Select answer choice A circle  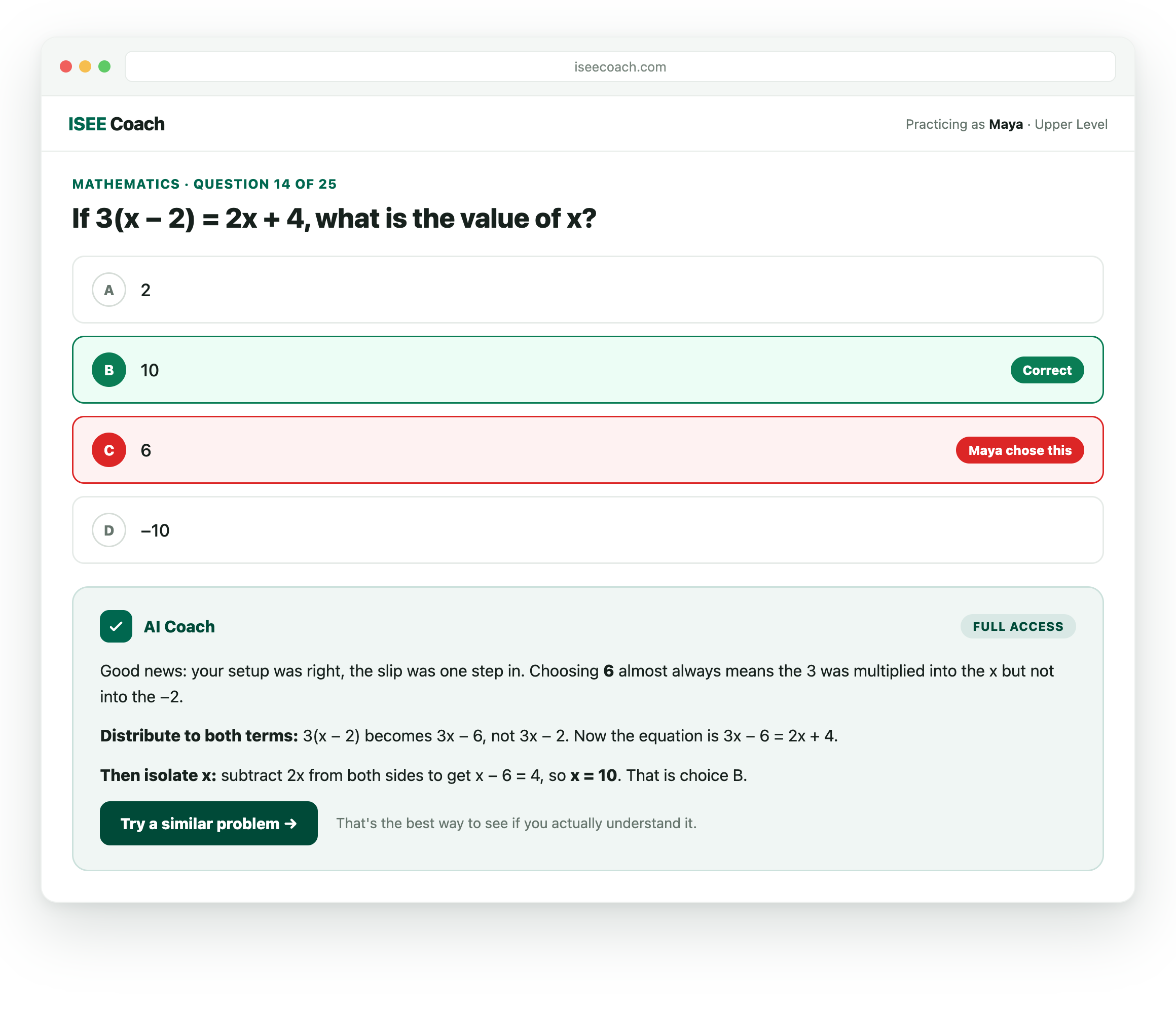pos(108,290)
